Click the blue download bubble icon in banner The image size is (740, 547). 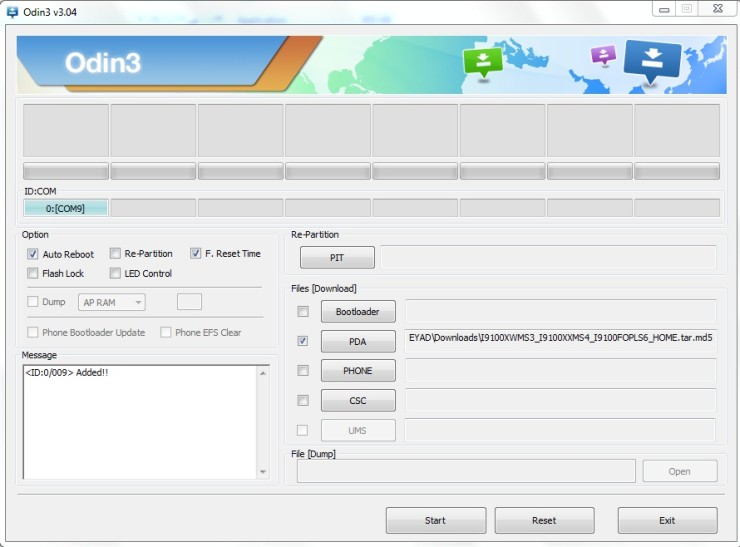(653, 60)
